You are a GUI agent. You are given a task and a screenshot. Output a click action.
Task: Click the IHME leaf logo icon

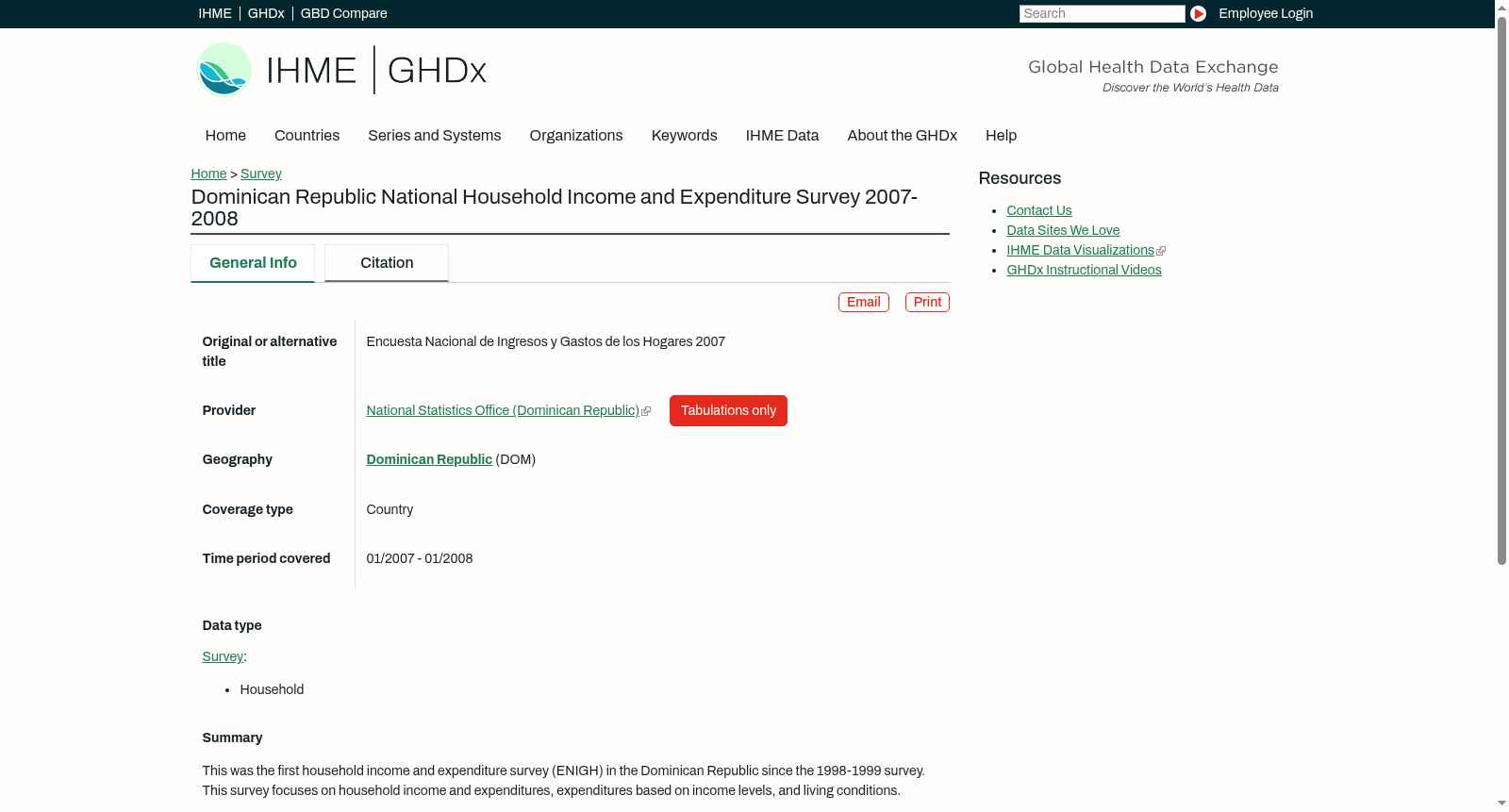[x=224, y=70]
